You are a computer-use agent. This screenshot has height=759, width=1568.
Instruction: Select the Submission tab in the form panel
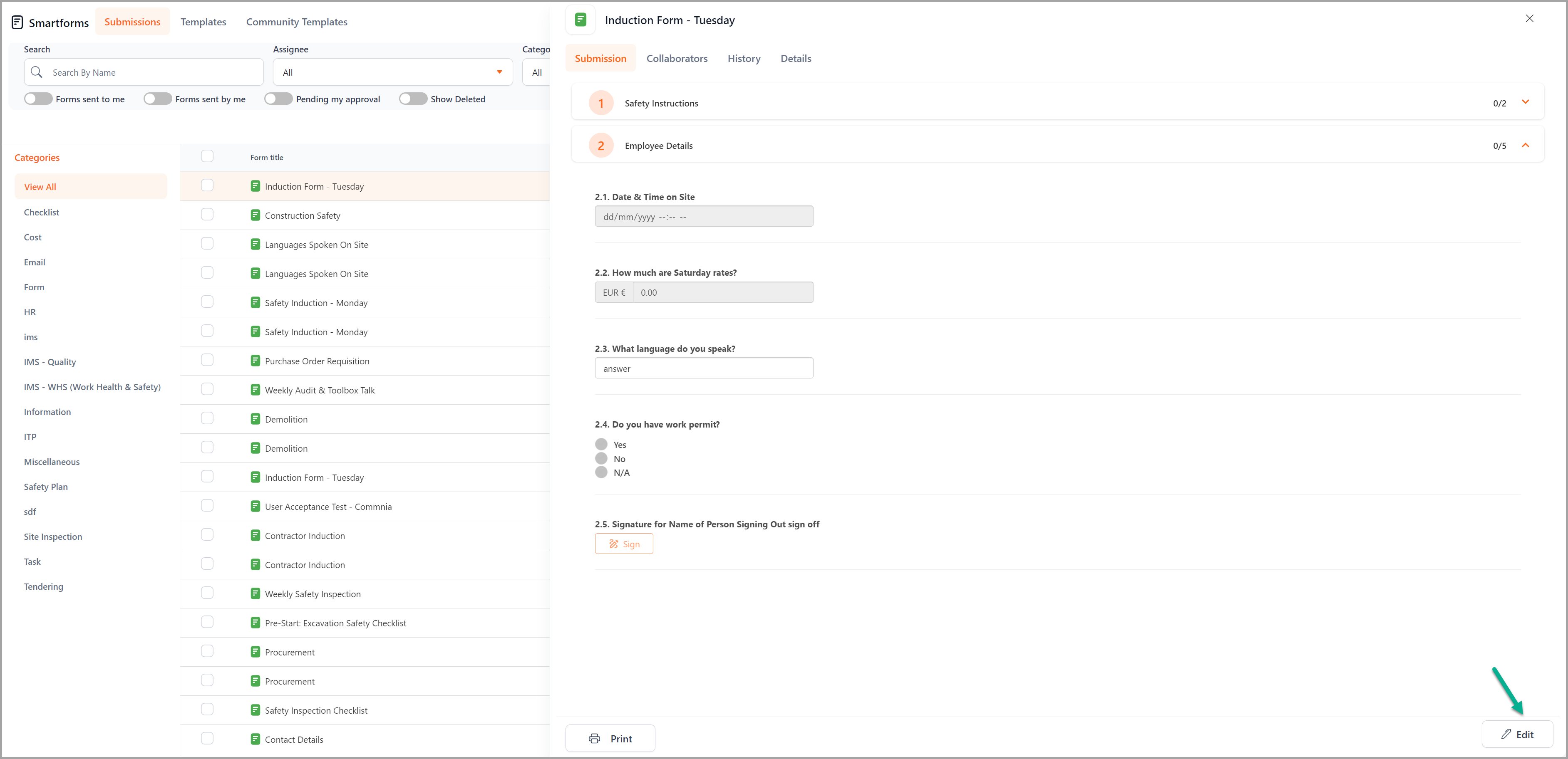(x=600, y=58)
